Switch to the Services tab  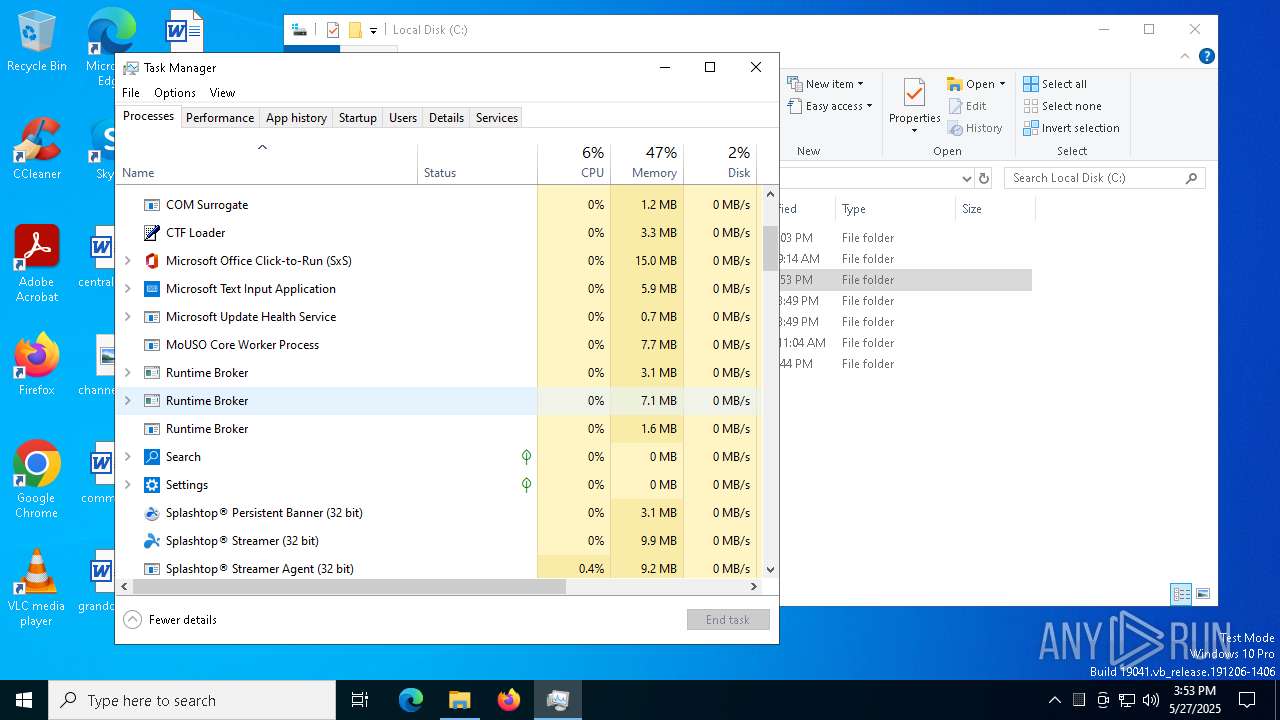pos(497,118)
